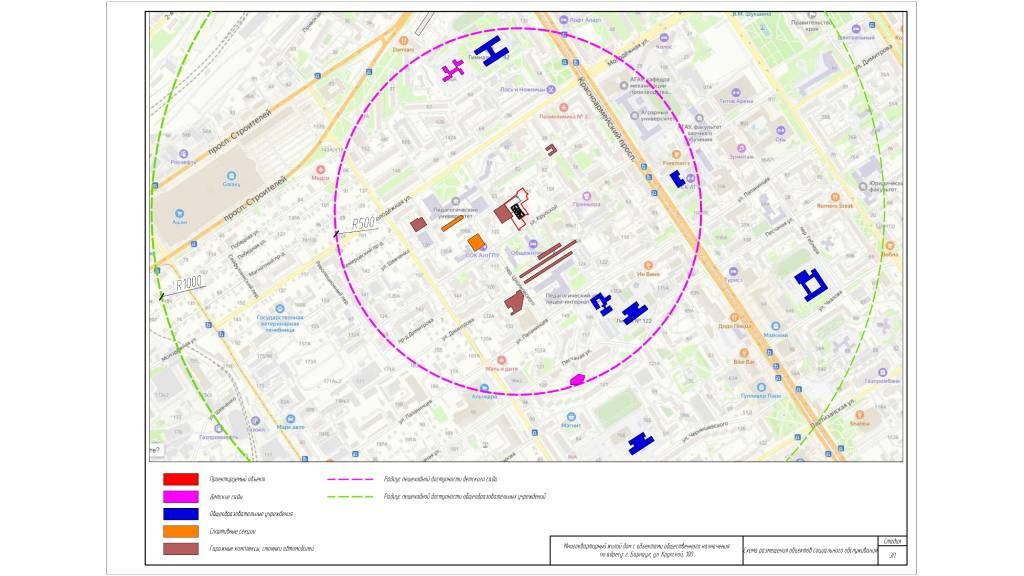Click the blue educational institutions legend swatch
Image resolution: width=1024 pixels, height=576 pixels.
[x=181, y=514]
